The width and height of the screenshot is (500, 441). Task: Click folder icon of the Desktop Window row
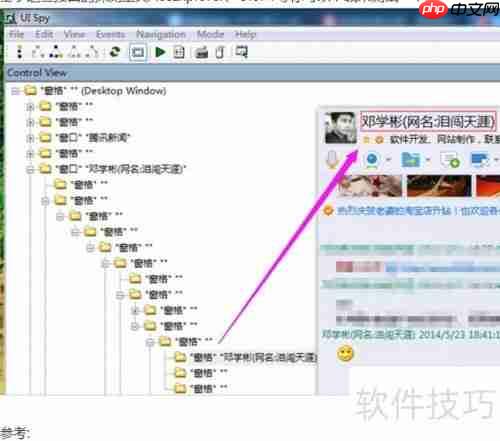coord(30,90)
